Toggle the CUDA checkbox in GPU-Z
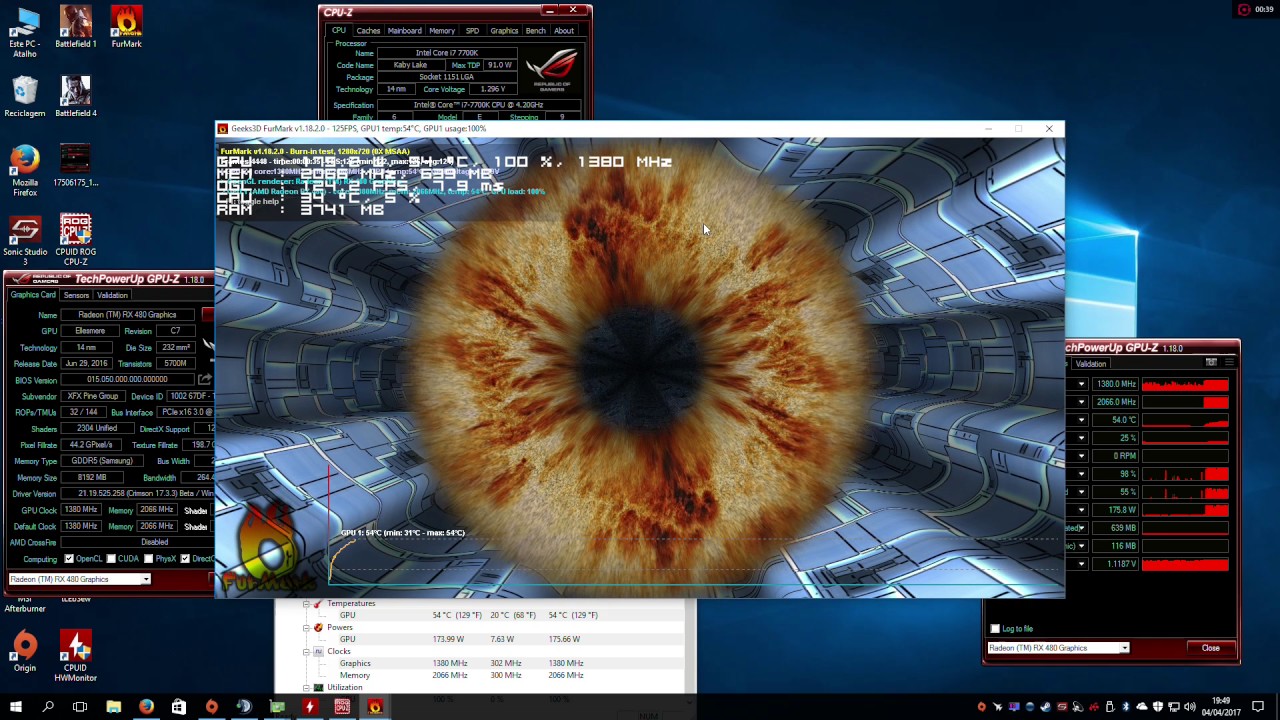The width and height of the screenshot is (1280, 720). pyautogui.click(x=111, y=559)
